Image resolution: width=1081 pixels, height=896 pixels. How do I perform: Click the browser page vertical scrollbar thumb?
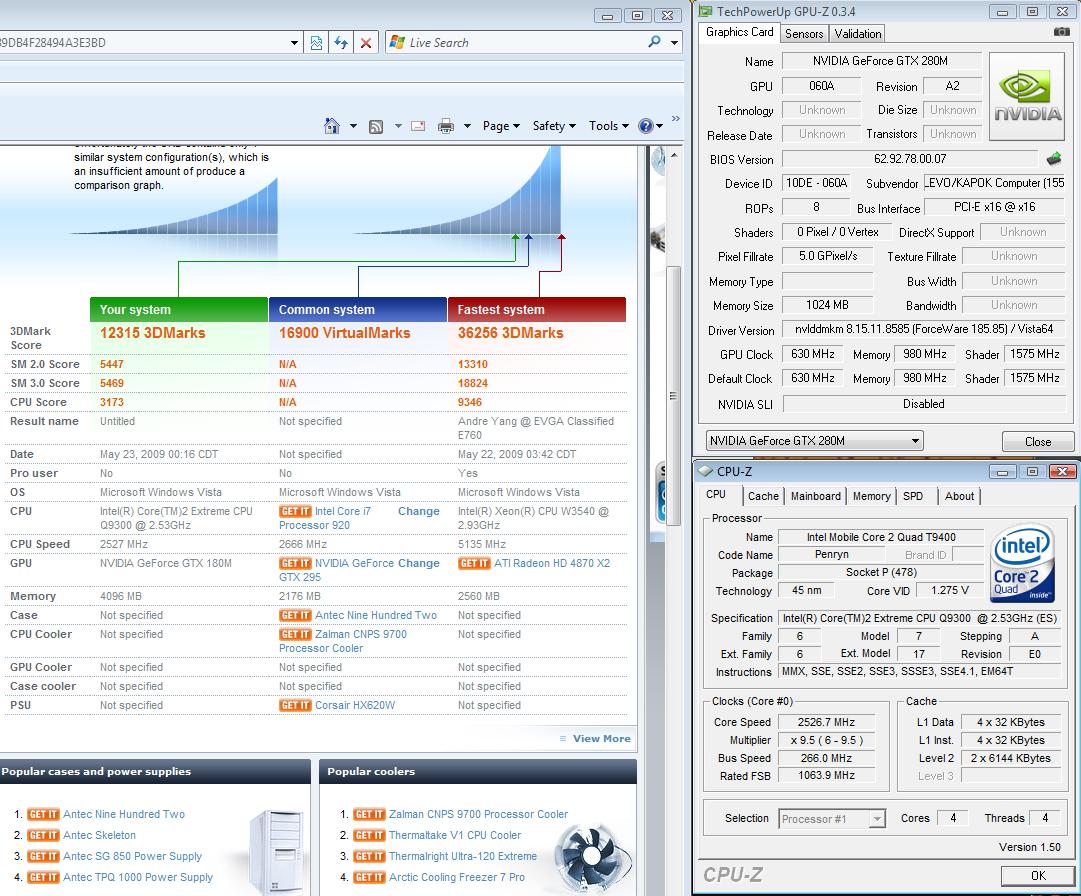(673, 396)
